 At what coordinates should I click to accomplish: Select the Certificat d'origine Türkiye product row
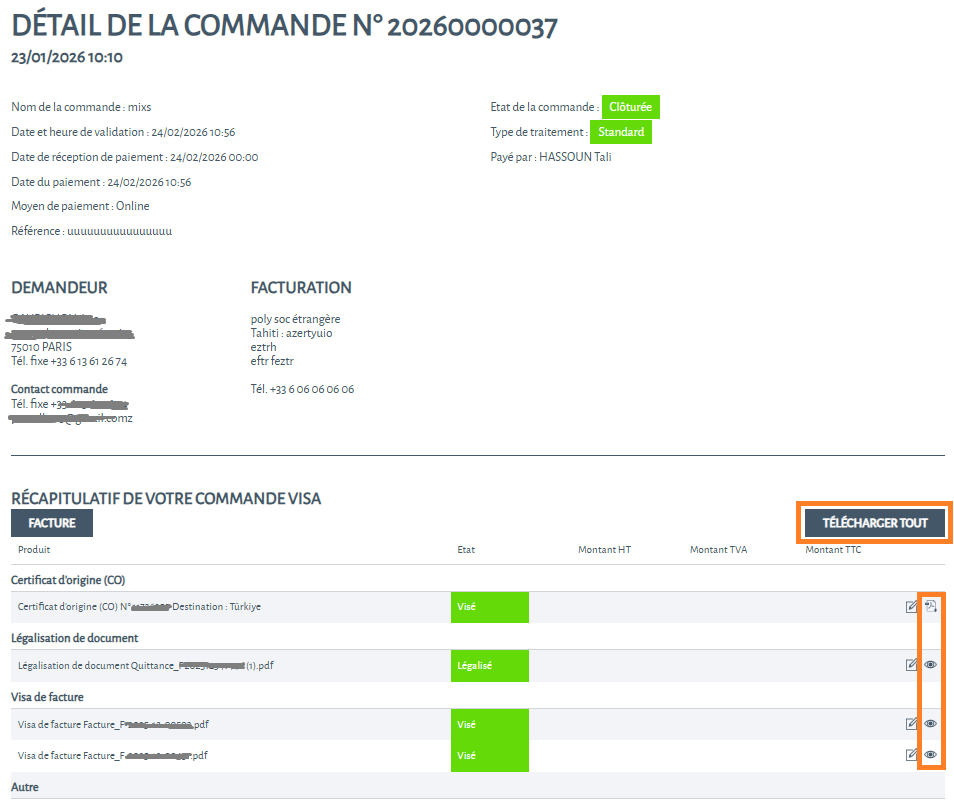point(140,607)
